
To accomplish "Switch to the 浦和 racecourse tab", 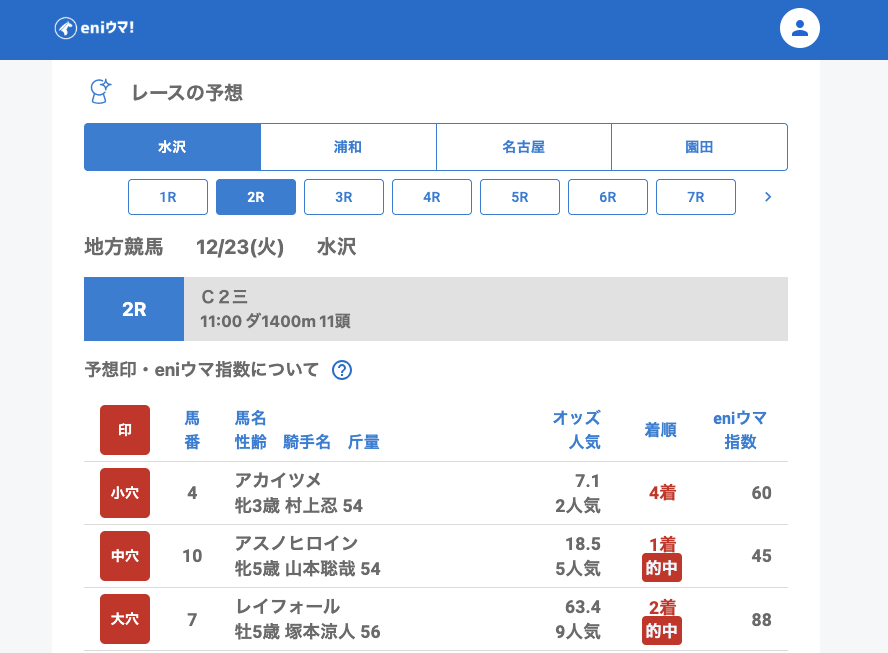I will point(348,147).
